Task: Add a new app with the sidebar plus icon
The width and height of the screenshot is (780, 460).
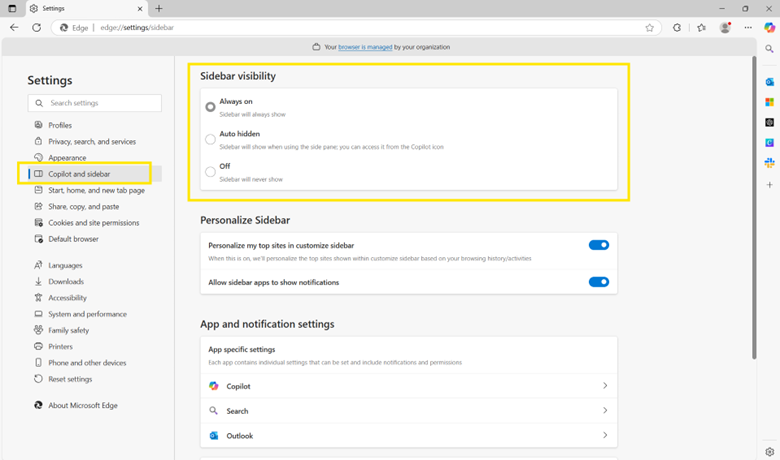Action: tap(769, 185)
